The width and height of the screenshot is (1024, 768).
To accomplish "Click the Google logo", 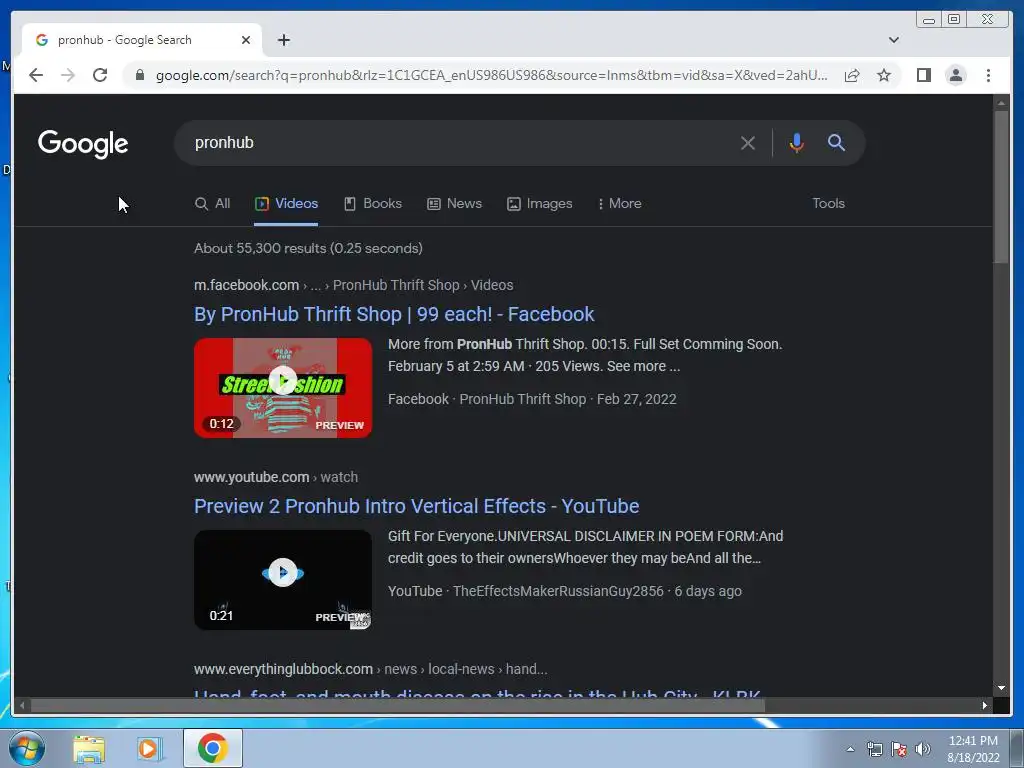I will pos(83,144).
